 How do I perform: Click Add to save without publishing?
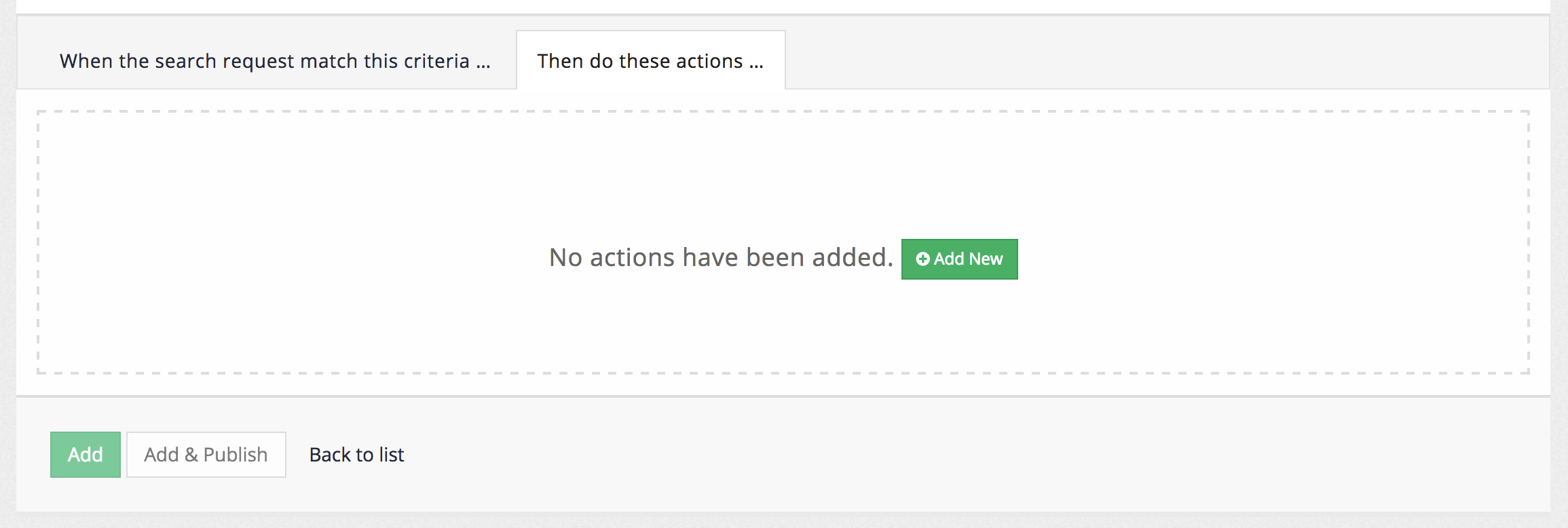(85, 454)
